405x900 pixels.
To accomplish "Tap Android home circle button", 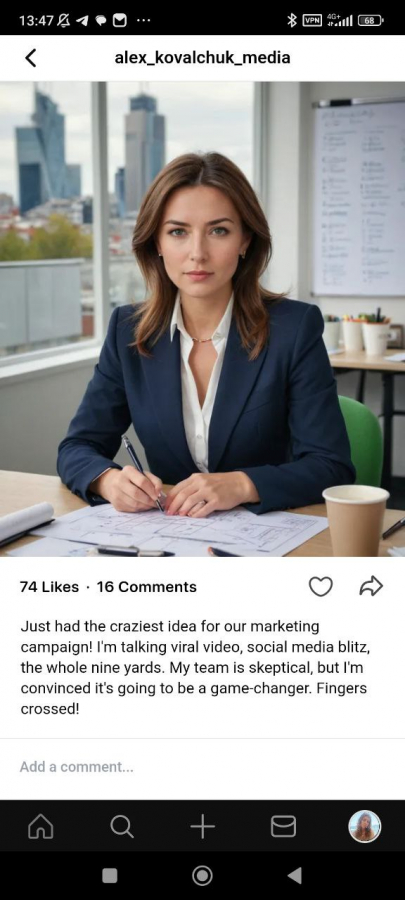I will [x=202, y=875].
